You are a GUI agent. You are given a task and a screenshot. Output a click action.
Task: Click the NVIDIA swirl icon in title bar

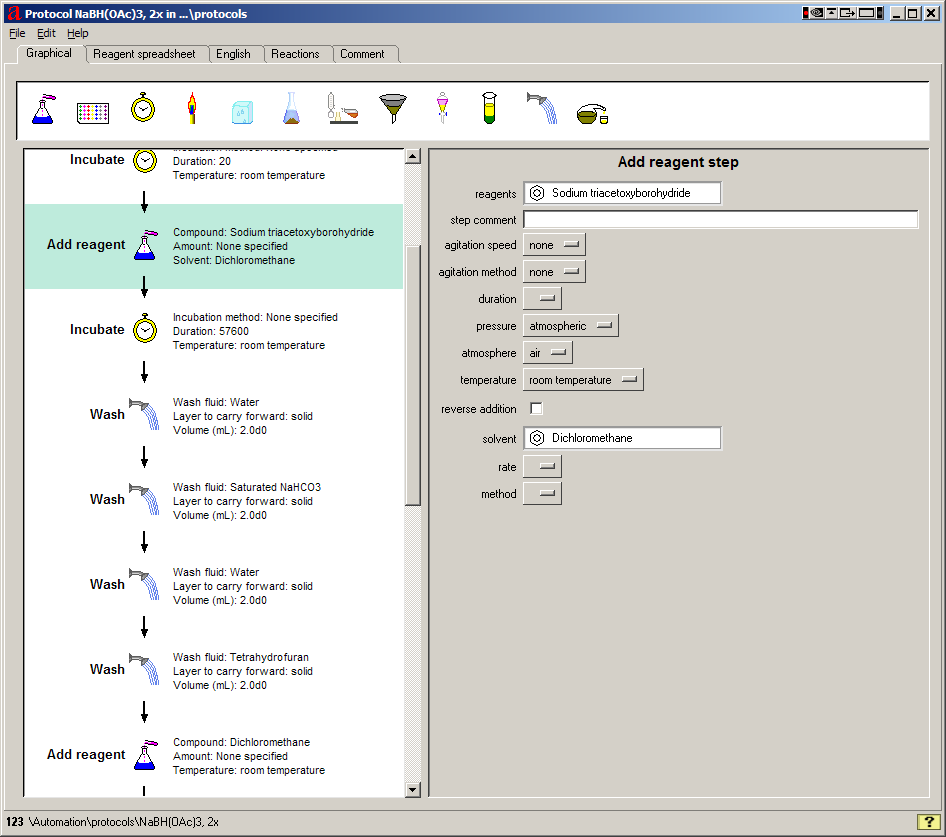click(x=817, y=13)
